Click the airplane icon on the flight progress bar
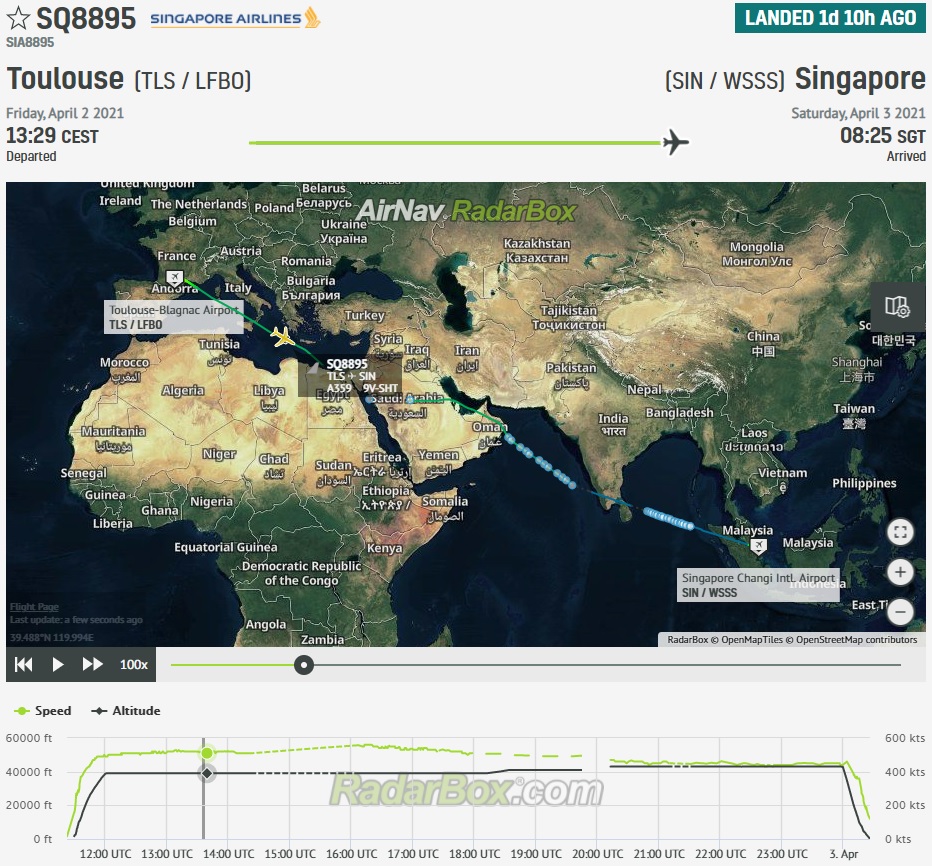Screen dimensions: 932x866 675,143
